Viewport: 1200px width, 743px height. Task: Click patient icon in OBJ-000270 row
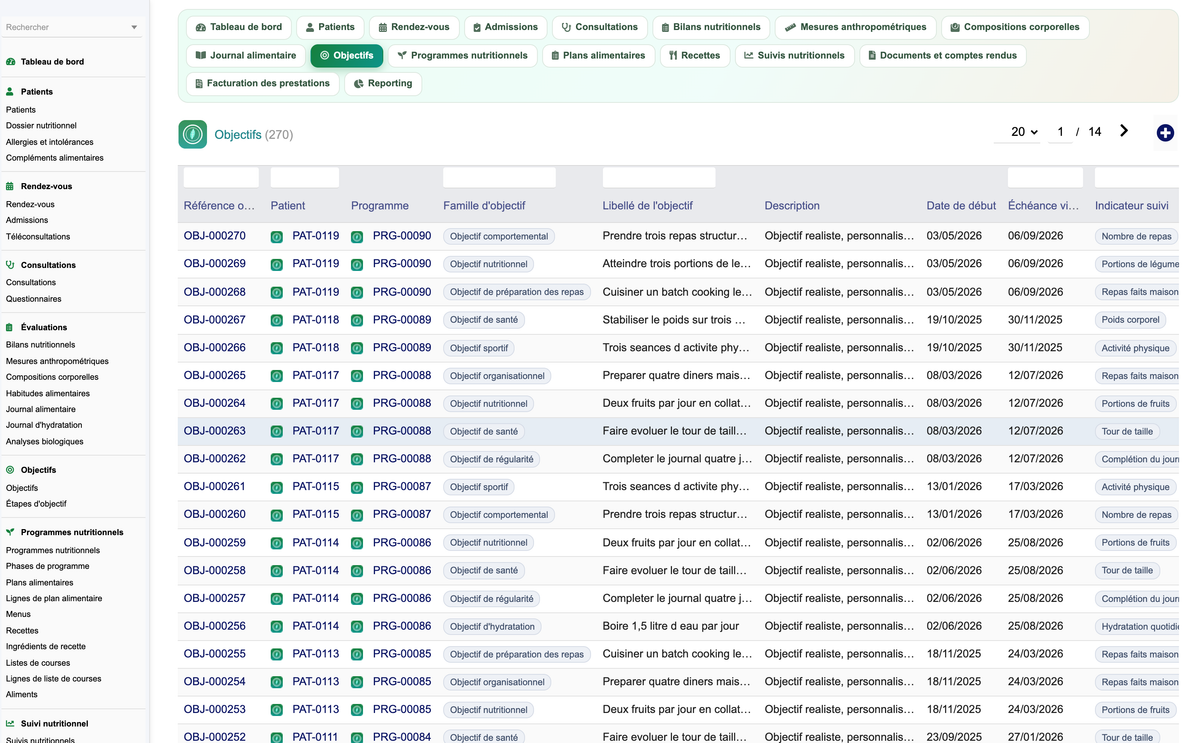[x=277, y=237]
